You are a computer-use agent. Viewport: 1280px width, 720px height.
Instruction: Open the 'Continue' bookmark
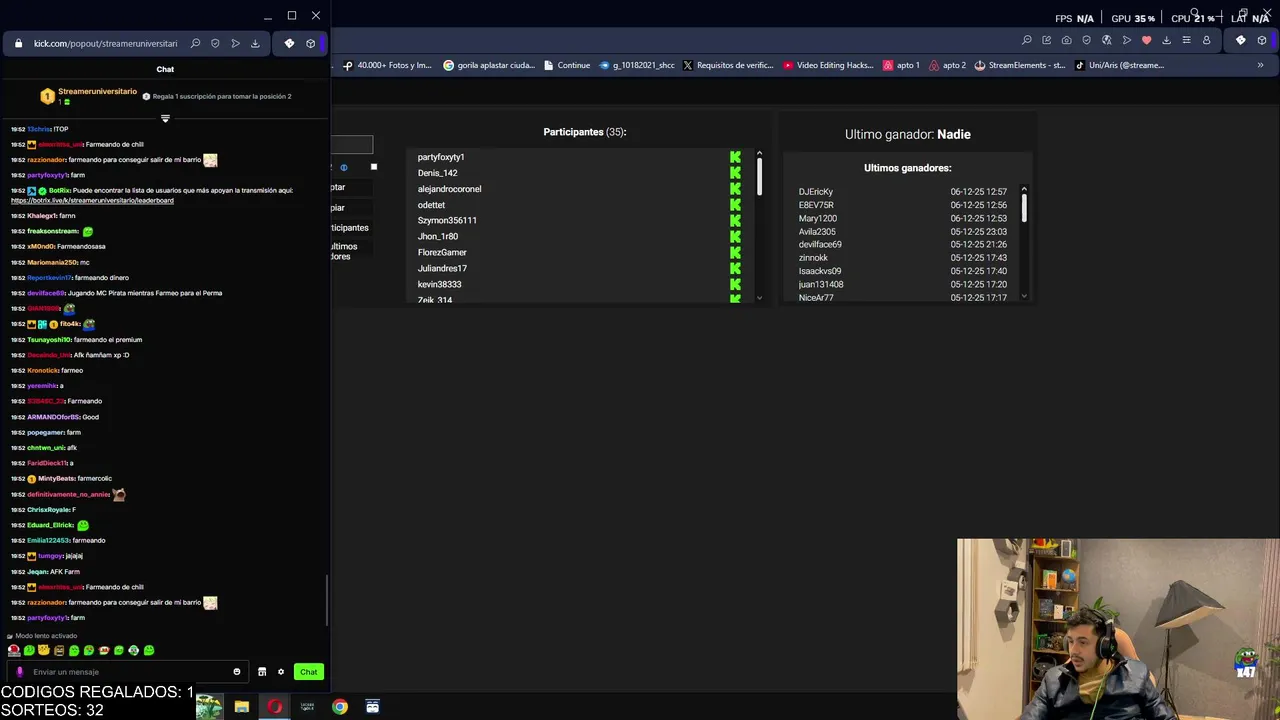point(566,65)
